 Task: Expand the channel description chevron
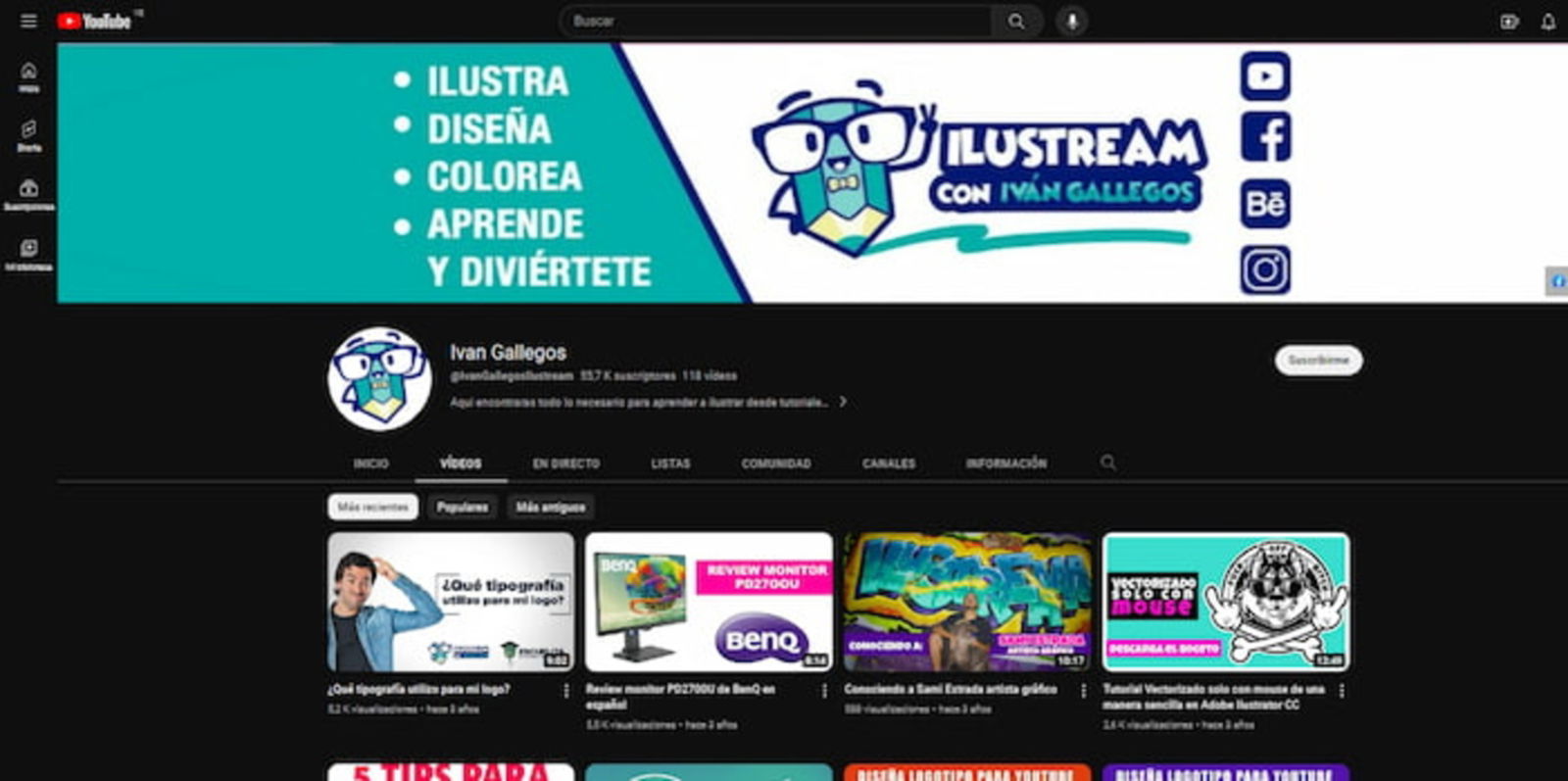(843, 402)
